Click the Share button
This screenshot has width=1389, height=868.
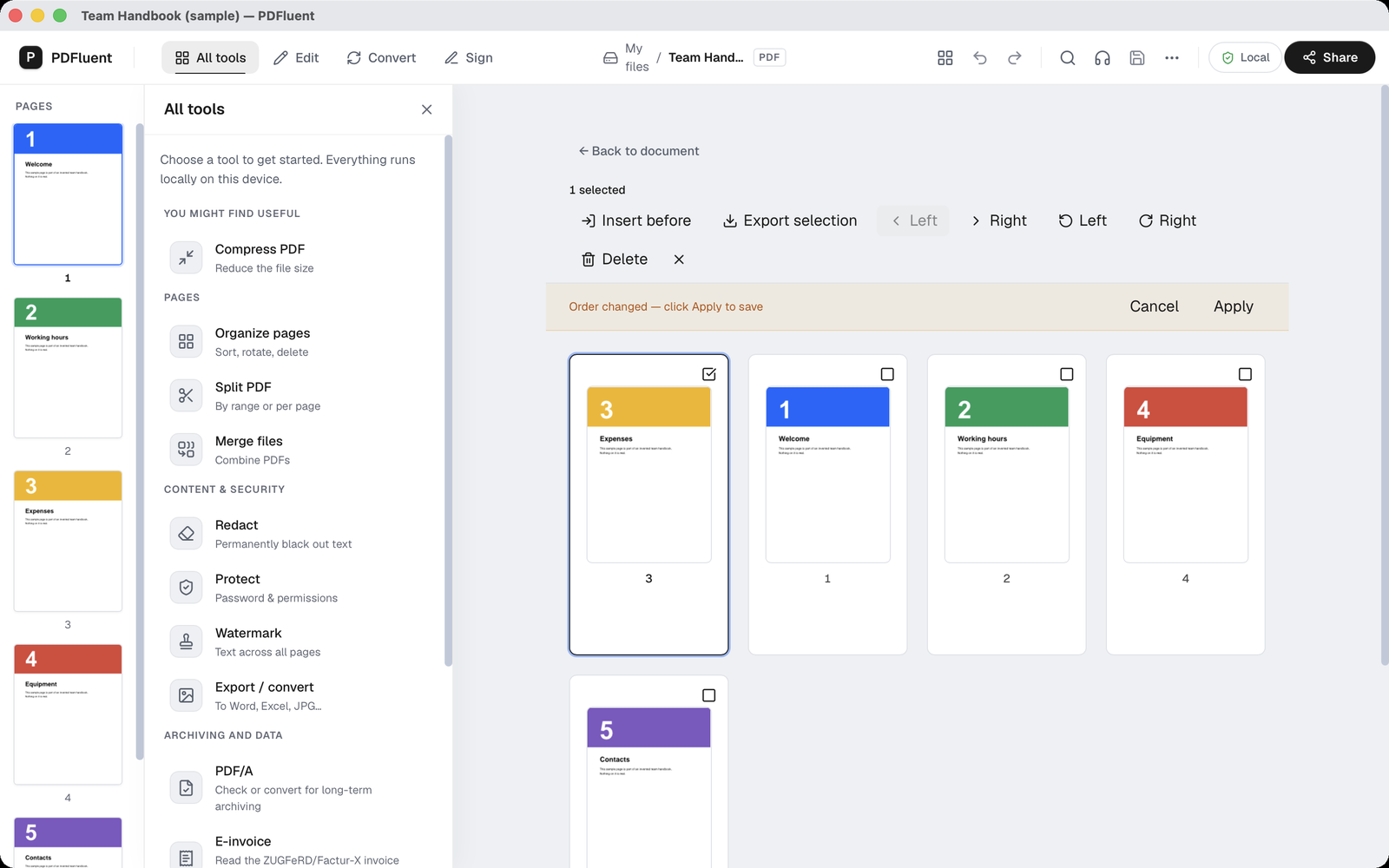pos(1329,57)
